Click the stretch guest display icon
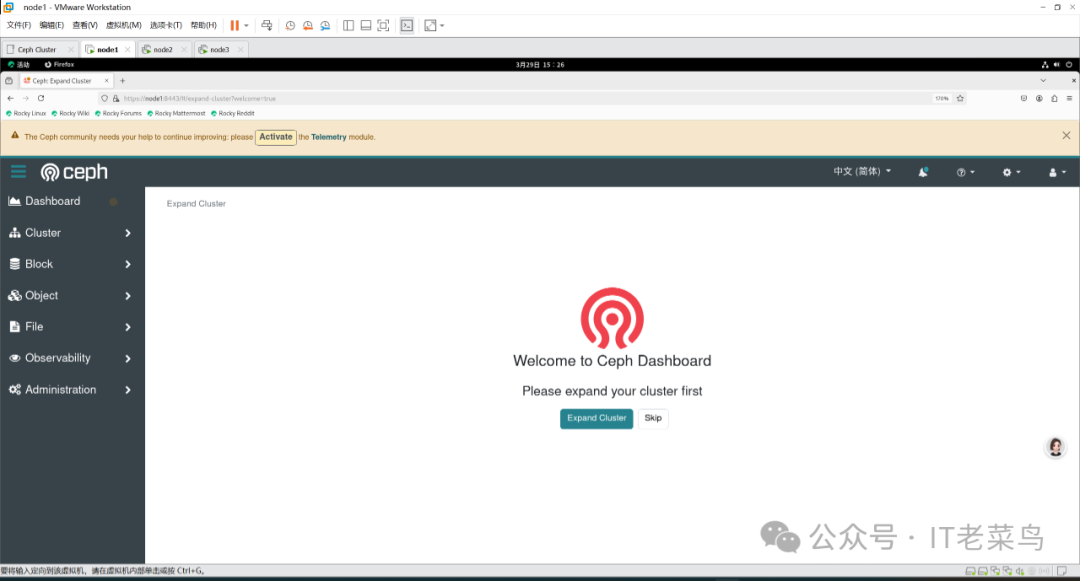Viewport: 1080px width, 581px height. pos(430,25)
